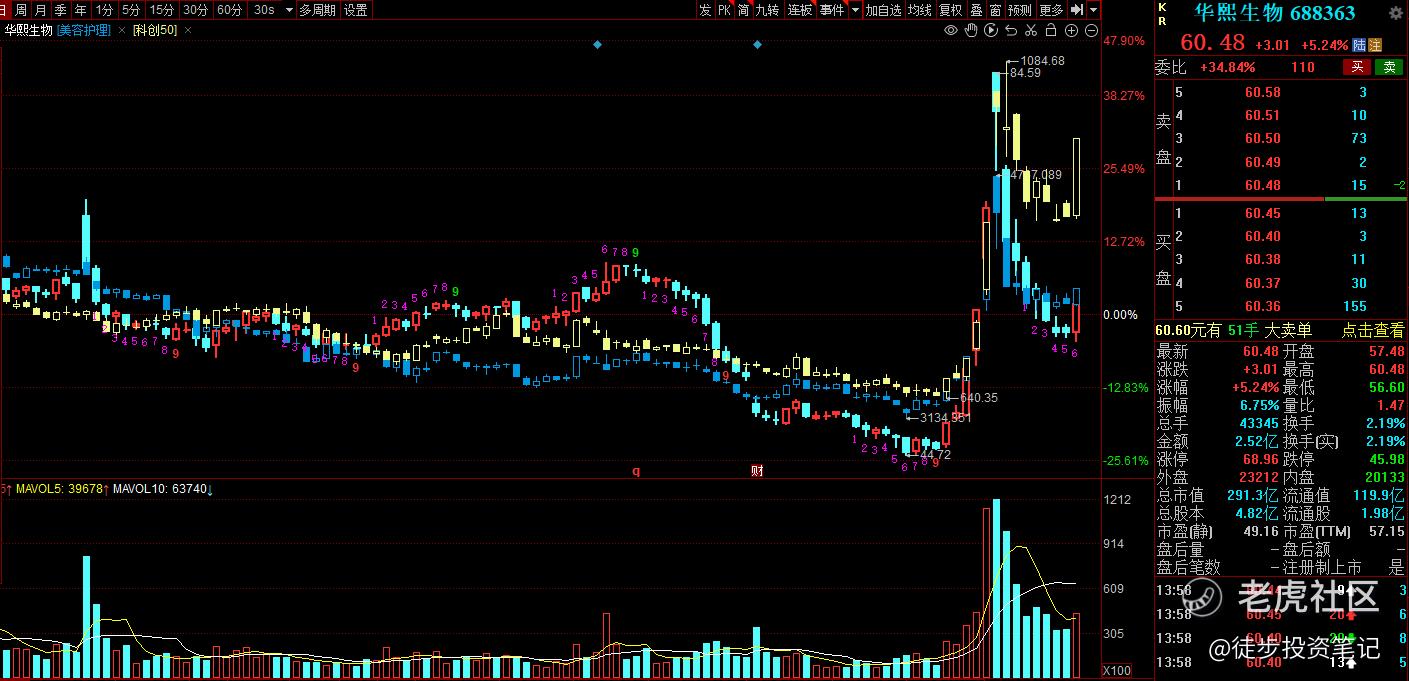Click 加自选 to add to watchlist
The image size is (1409, 681).
[x=884, y=10]
